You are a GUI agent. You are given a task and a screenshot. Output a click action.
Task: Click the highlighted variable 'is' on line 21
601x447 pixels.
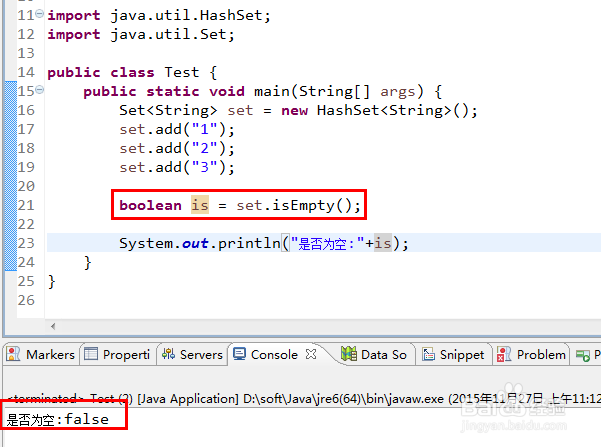[x=200, y=205]
